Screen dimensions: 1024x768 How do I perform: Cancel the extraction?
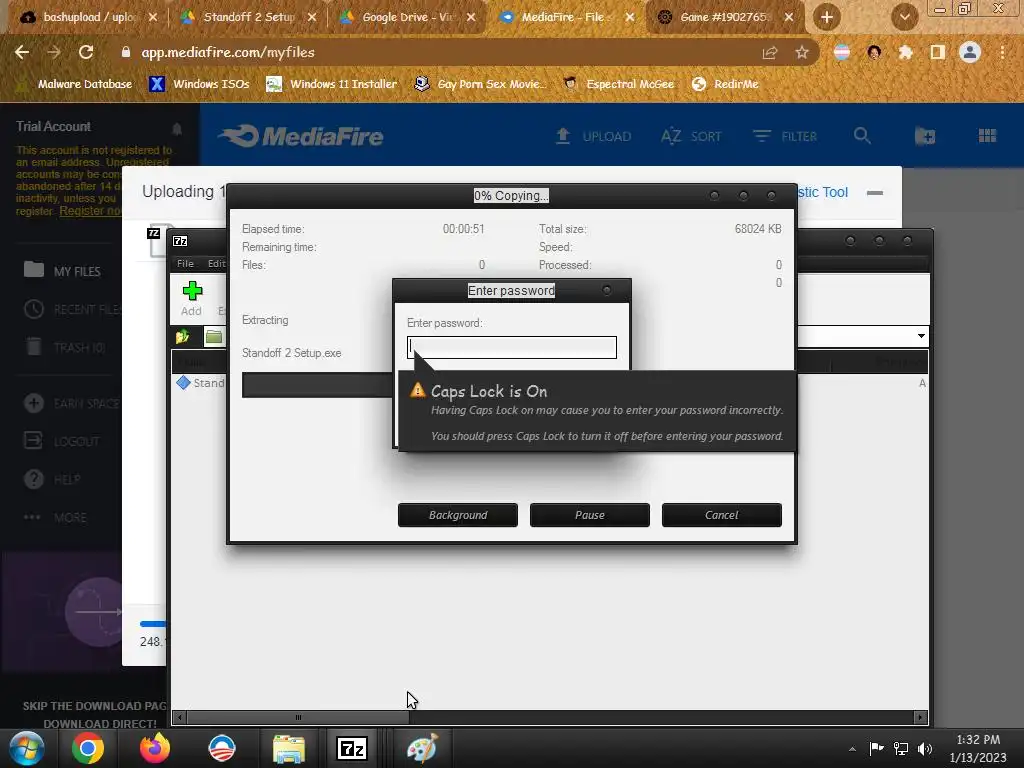[x=722, y=515]
